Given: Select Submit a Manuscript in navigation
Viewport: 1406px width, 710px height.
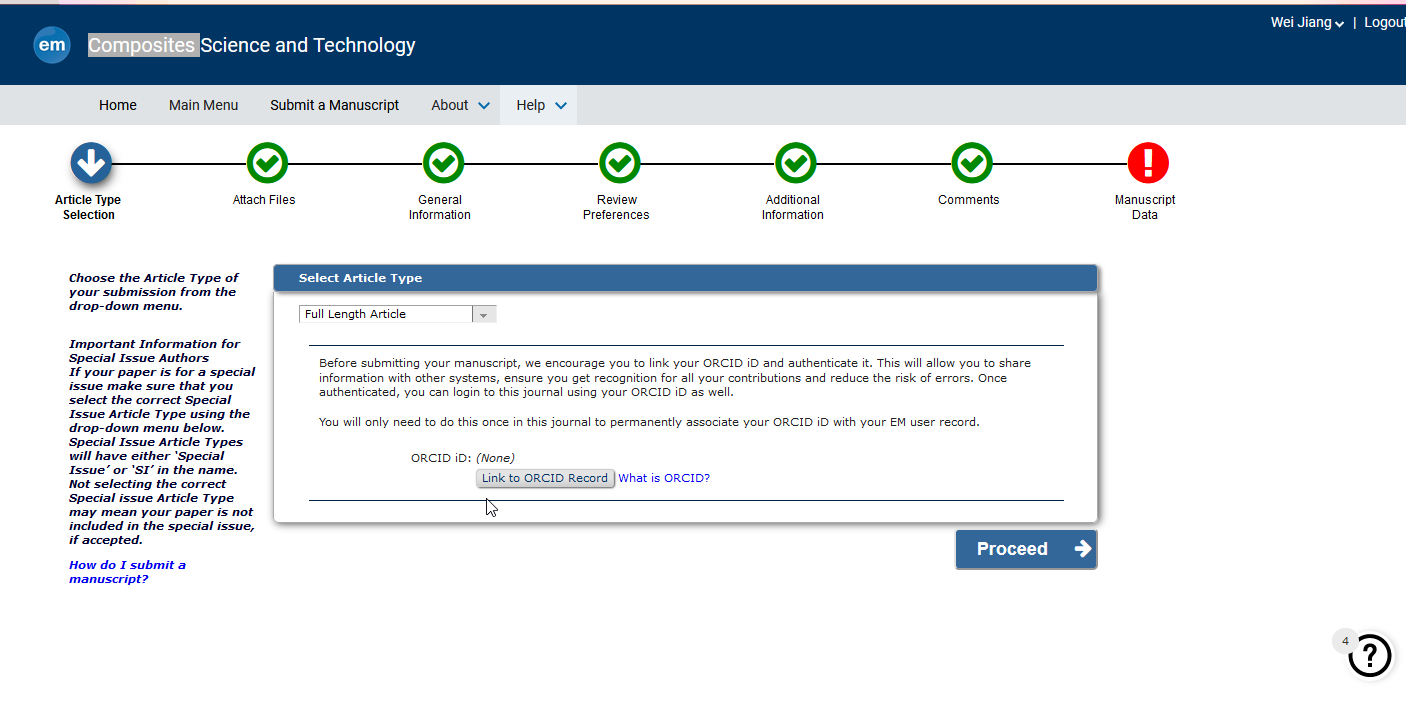Looking at the screenshot, I should click(334, 105).
